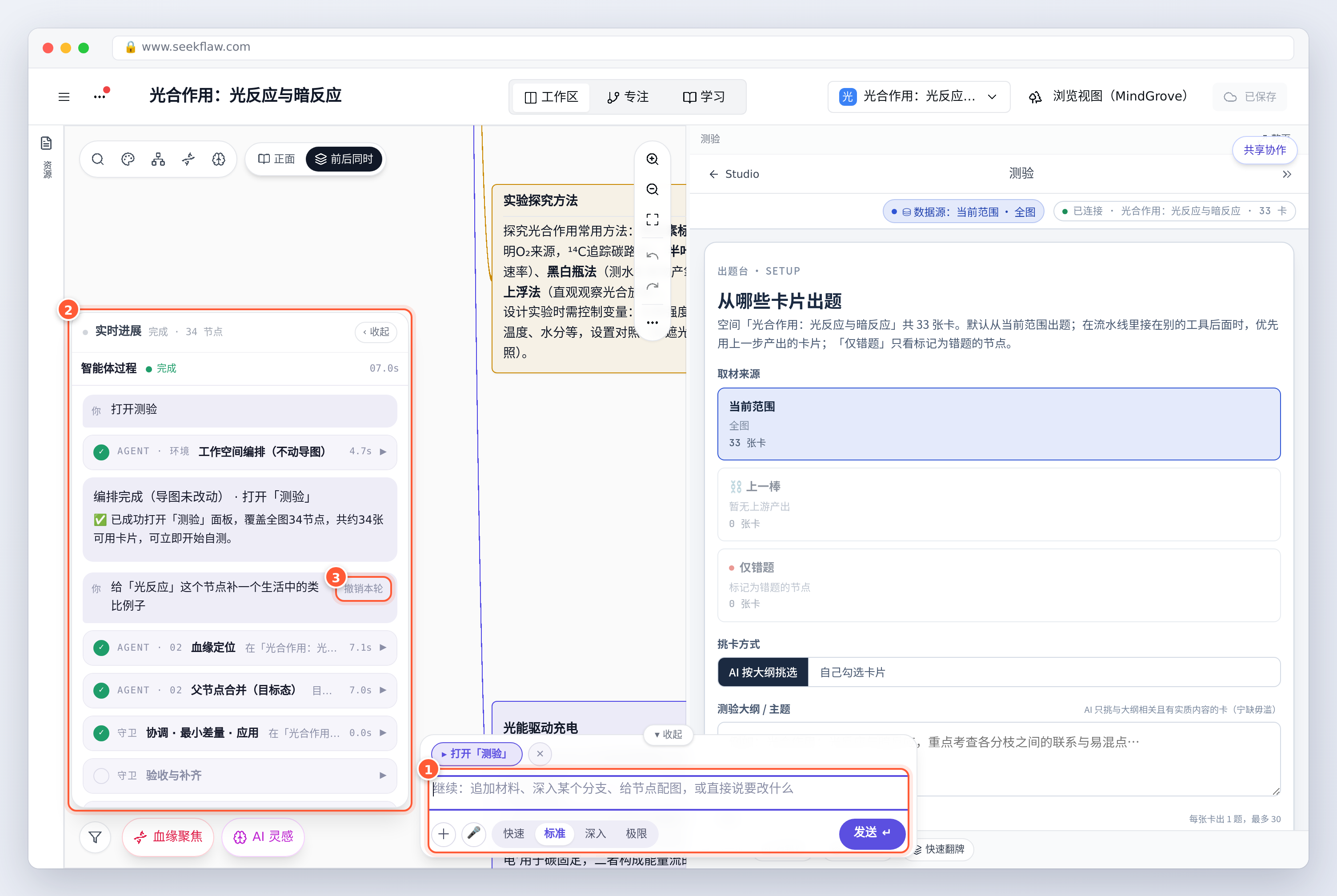Set depth to 标准
Screen dimensions: 1337x896
(x=554, y=834)
